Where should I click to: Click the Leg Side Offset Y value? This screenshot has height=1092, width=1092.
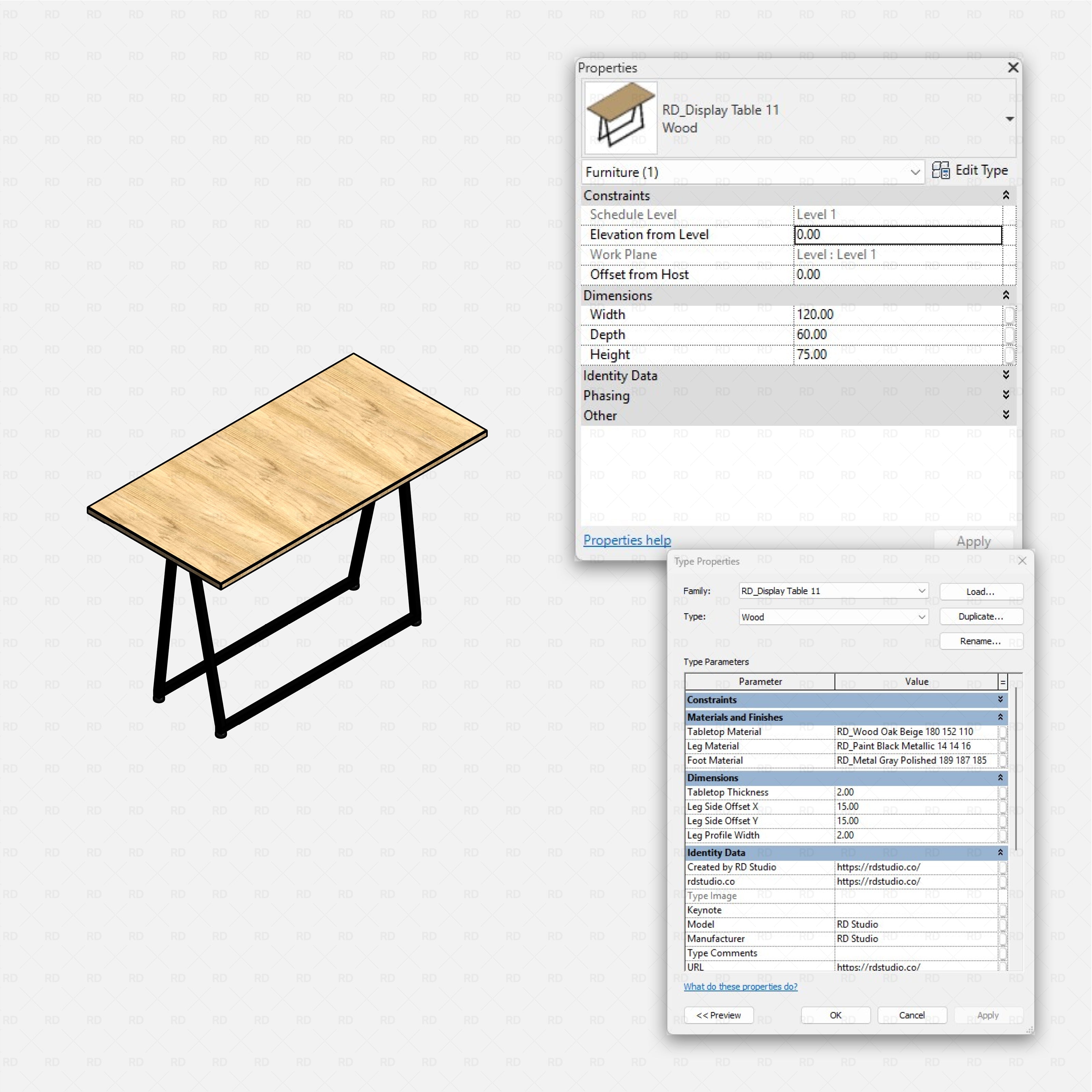coord(916,821)
